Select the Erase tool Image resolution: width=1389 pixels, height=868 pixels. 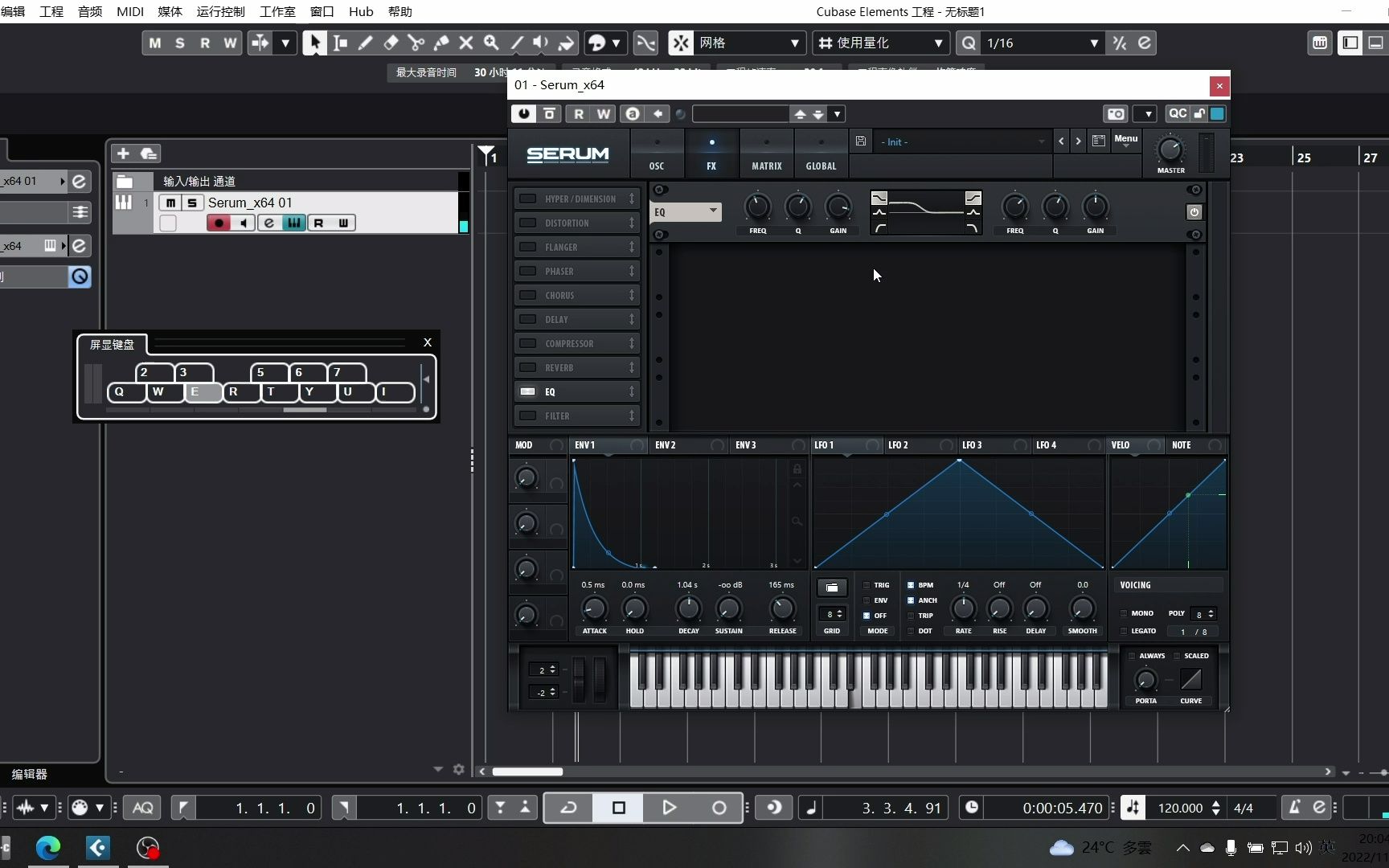point(391,43)
